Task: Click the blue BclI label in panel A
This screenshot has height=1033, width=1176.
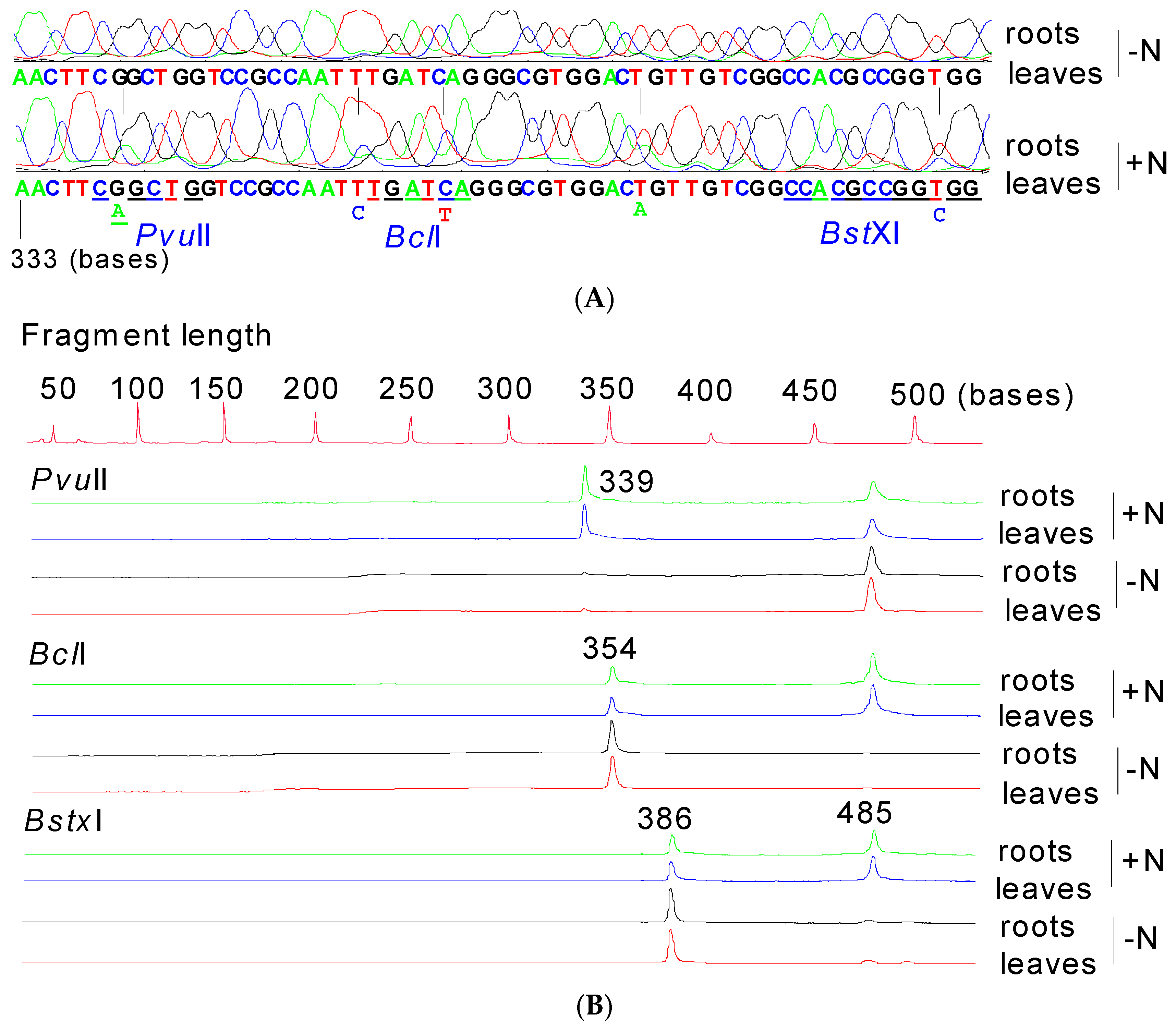Action: coord(413,237)
